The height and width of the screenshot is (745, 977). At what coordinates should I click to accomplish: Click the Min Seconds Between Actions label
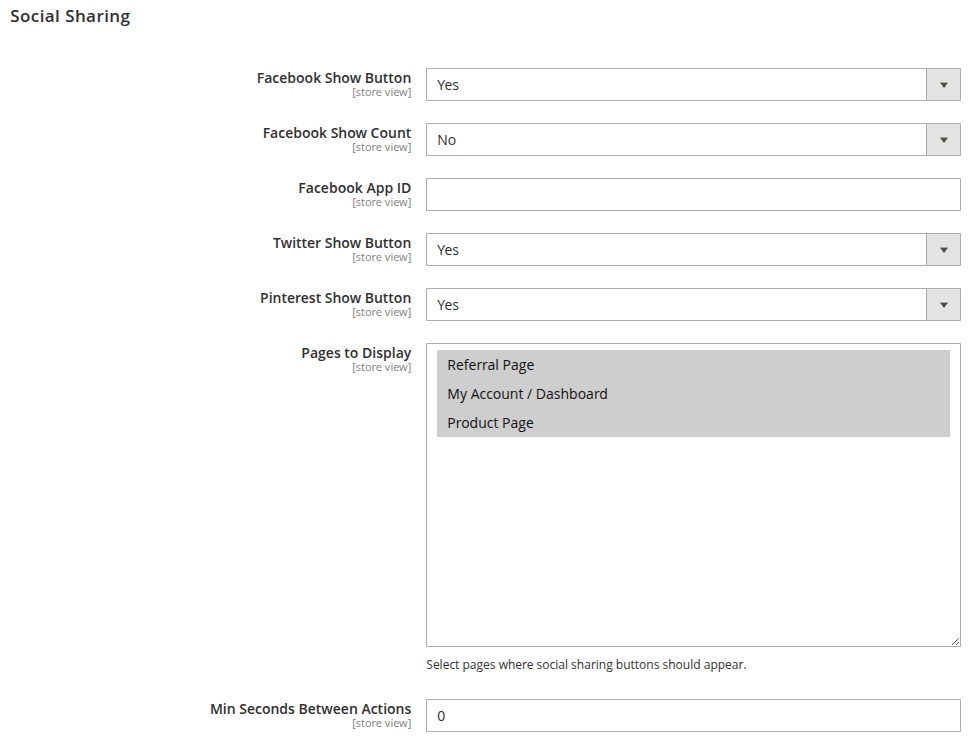pos(311,709)
